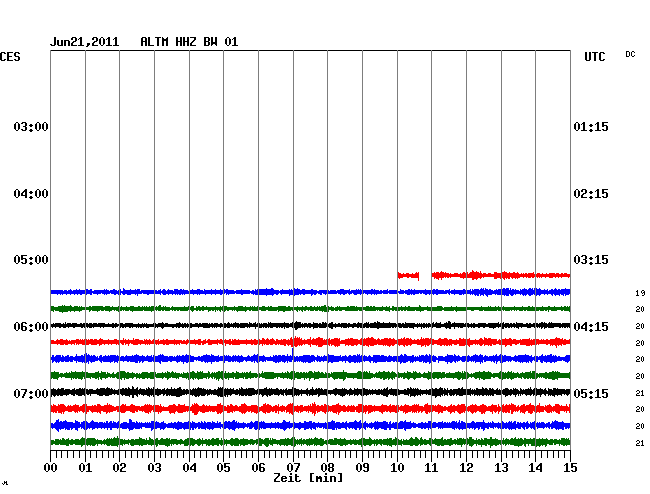The image size is (650, 494).
Task: Click minute tick label 10
Action: pyautogui.click(x=397, y=468)
